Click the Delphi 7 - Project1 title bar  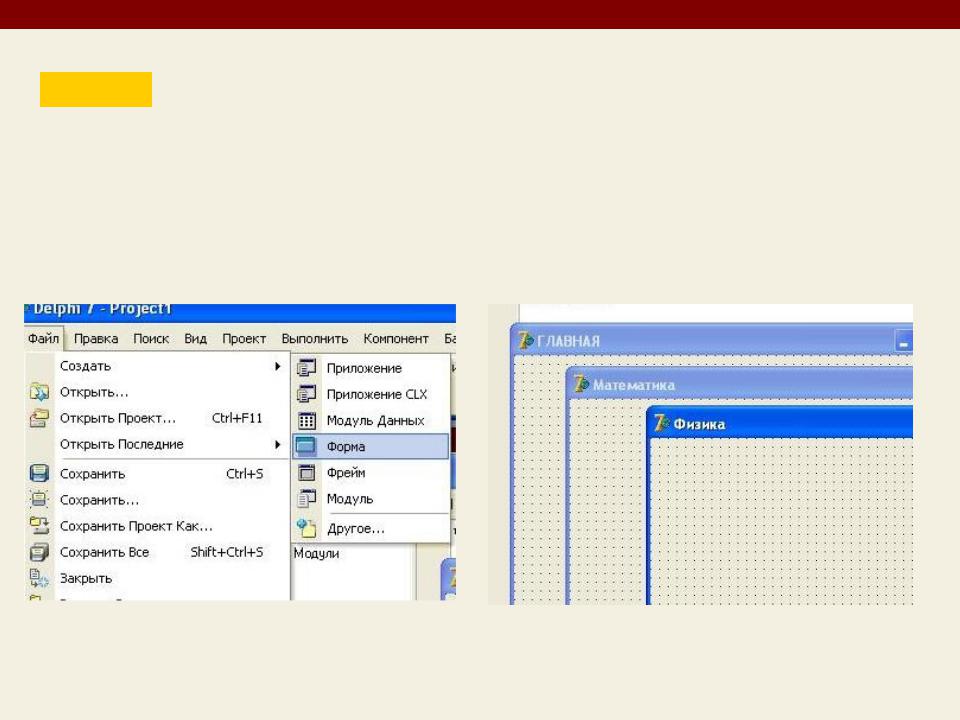[240, 312]
